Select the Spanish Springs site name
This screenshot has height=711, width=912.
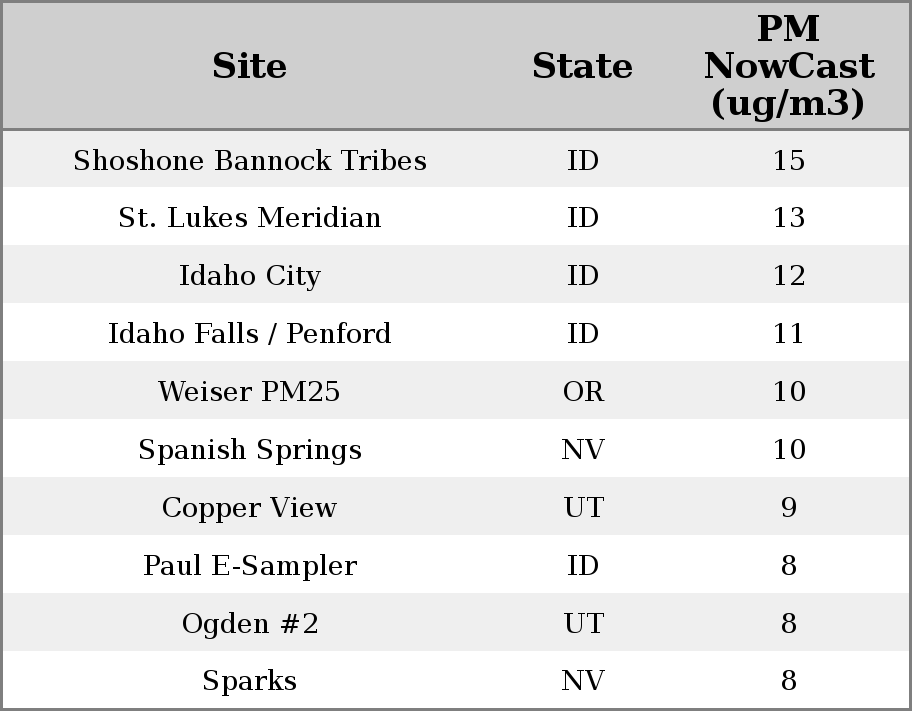coord(250,450)
